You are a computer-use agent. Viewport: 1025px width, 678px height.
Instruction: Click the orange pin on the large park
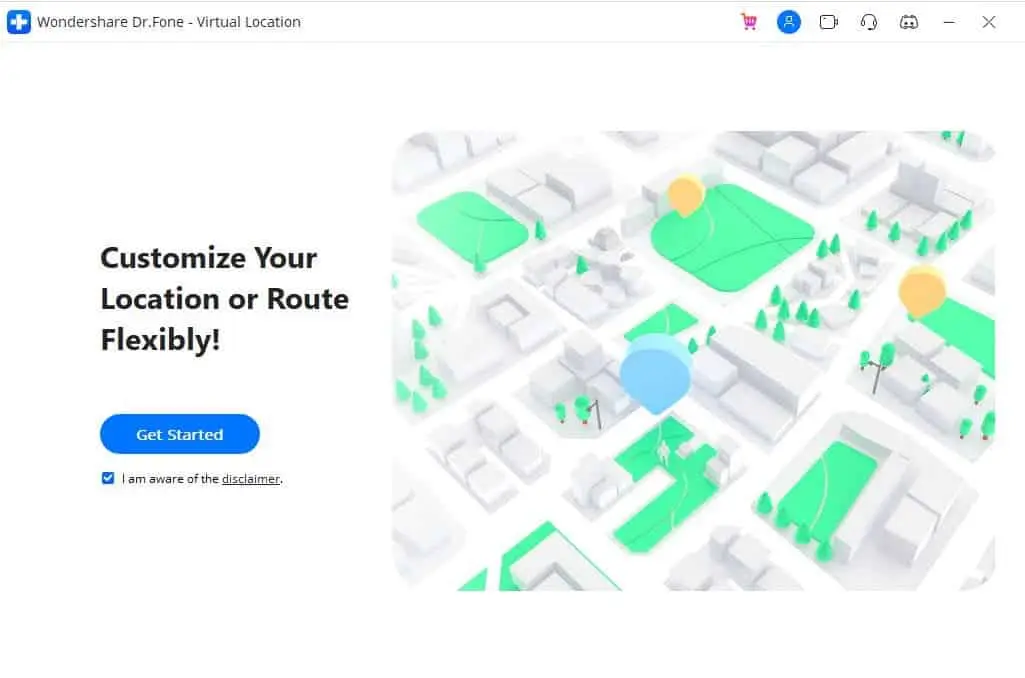(685, 195)
